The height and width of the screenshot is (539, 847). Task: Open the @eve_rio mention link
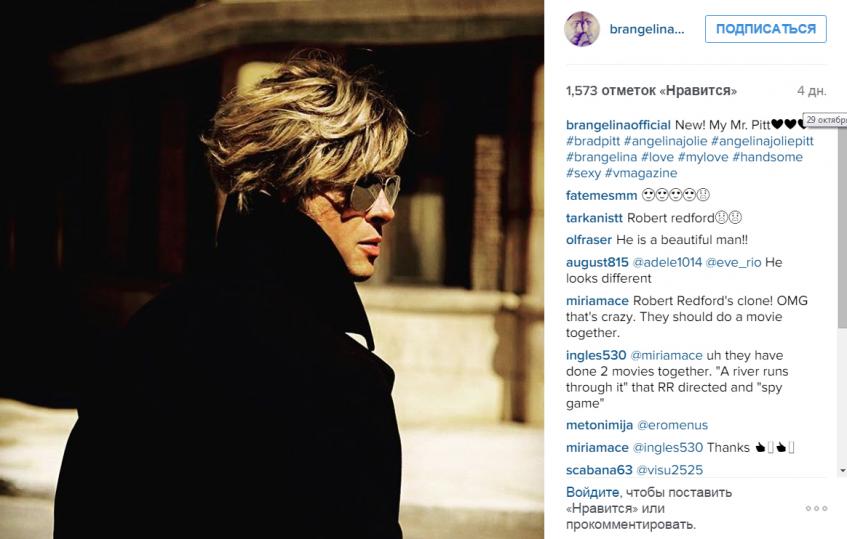[x=733, y=262]
